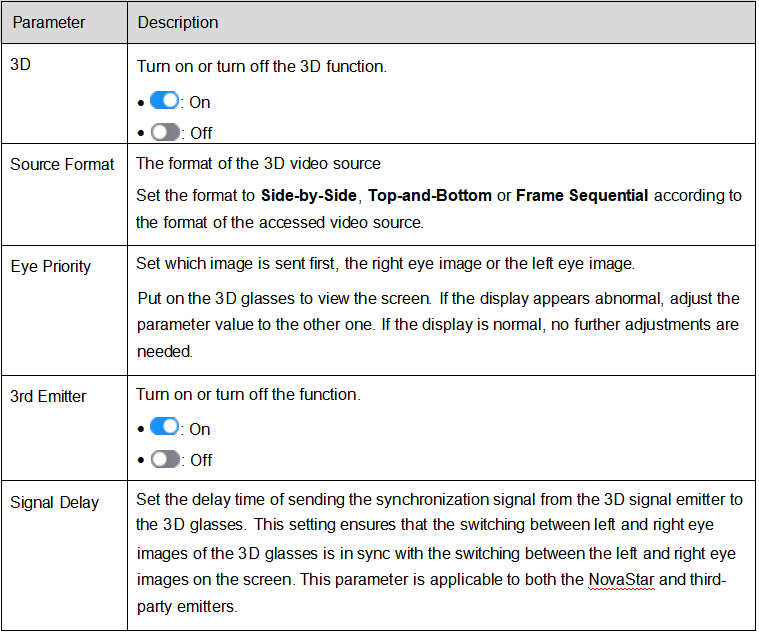The height and width of the screenshot is (632, 759).
Task: Select the Signal Delay parameter cell
Action: pyautogui.click(x=64, y=555)
